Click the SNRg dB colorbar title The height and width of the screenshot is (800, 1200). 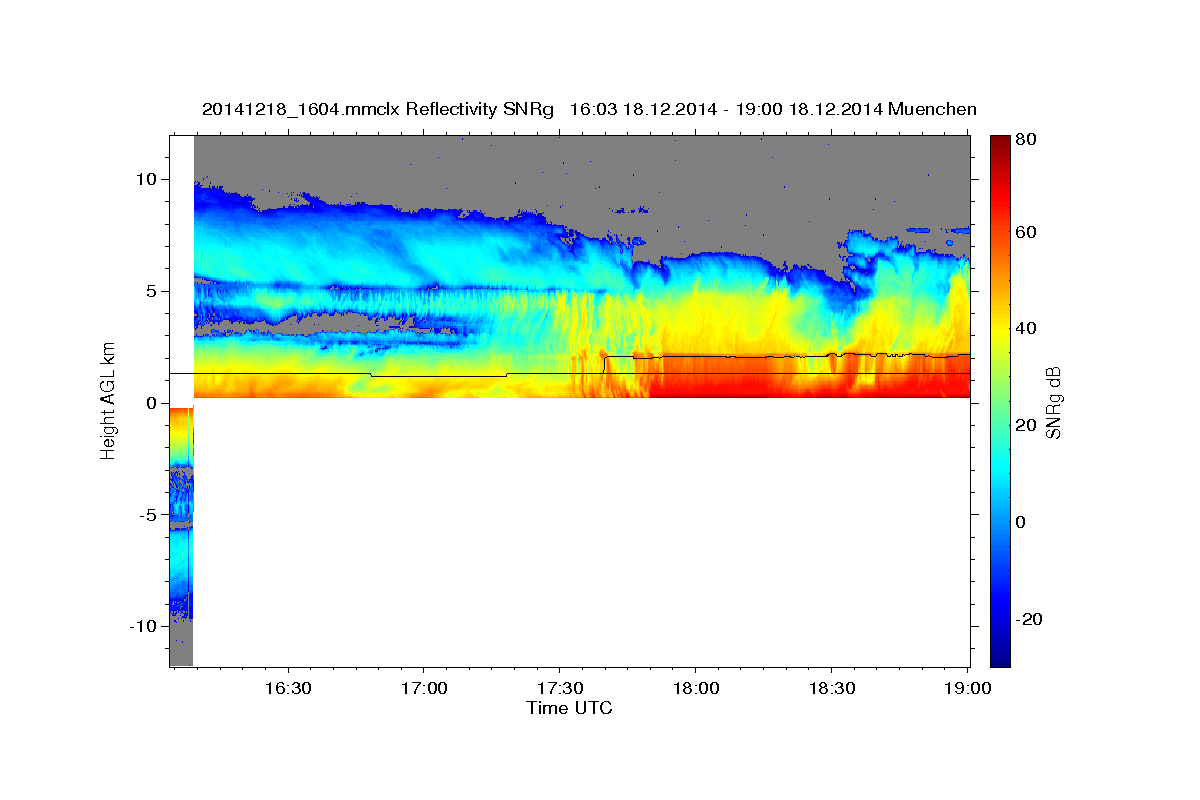pyautogui.click(x=1053, y=401)
